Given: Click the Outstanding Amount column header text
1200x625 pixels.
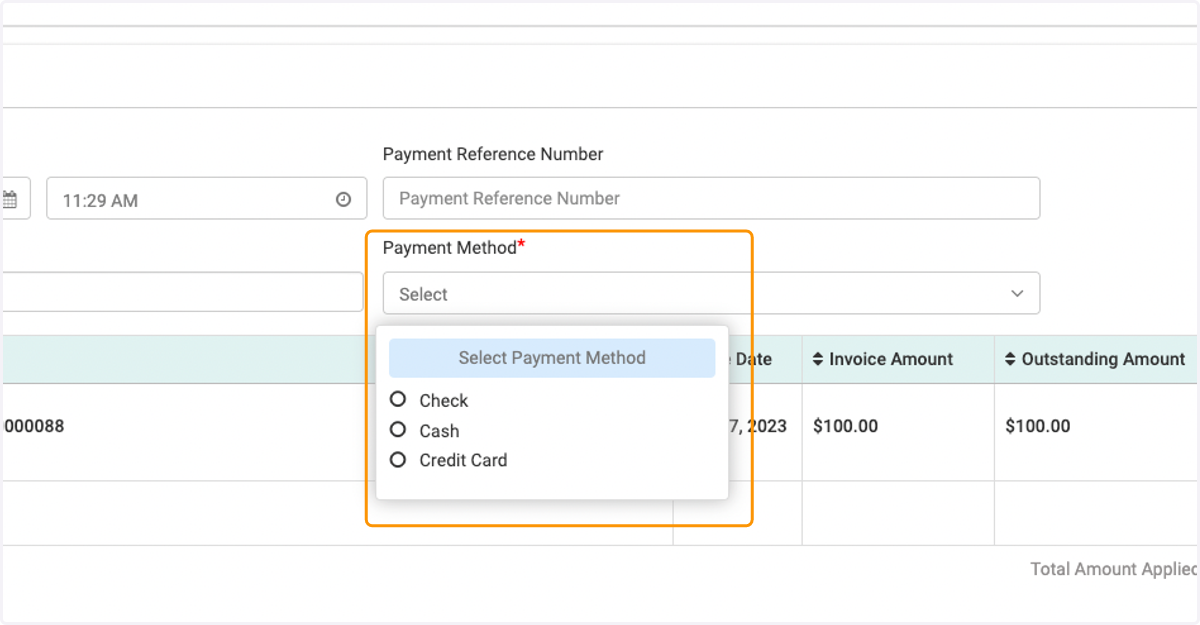Looking at the screenshot, I should [x=1103, y=359].
